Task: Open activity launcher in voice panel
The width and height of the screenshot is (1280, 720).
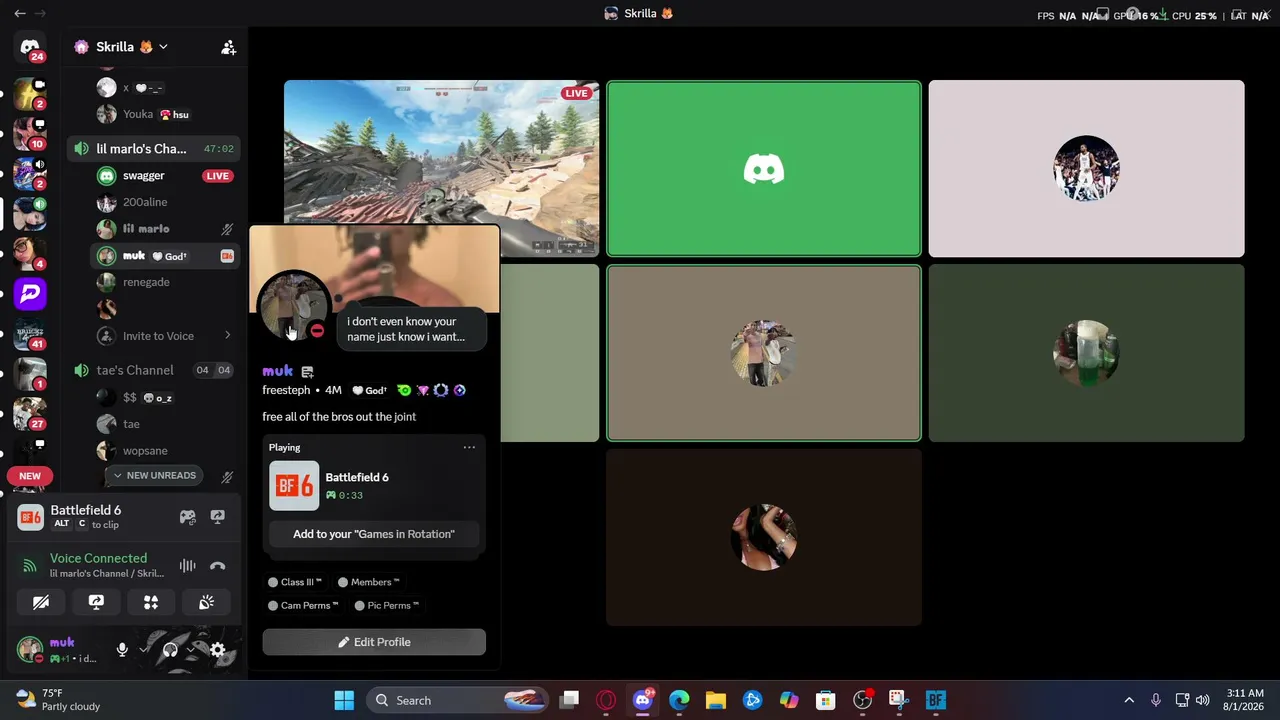Action: coord(151,602)
